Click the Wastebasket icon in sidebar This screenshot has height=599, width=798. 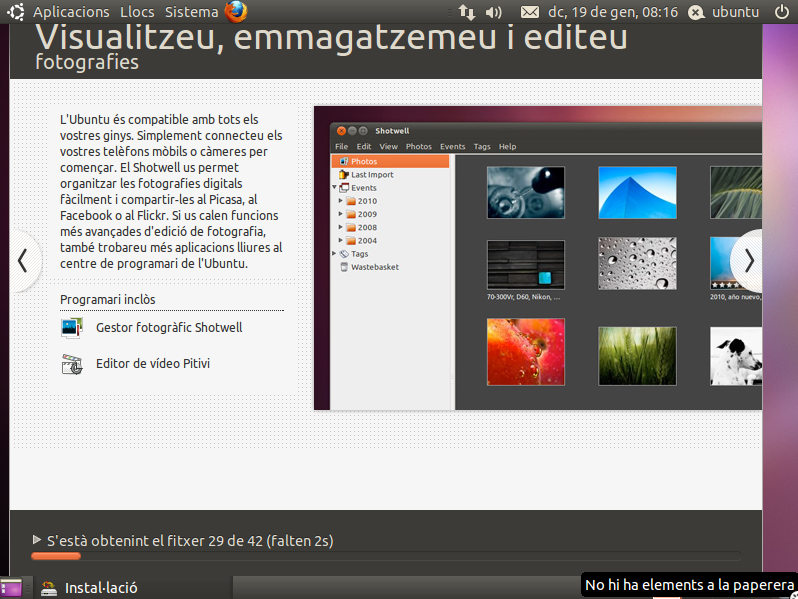(344, 267)
